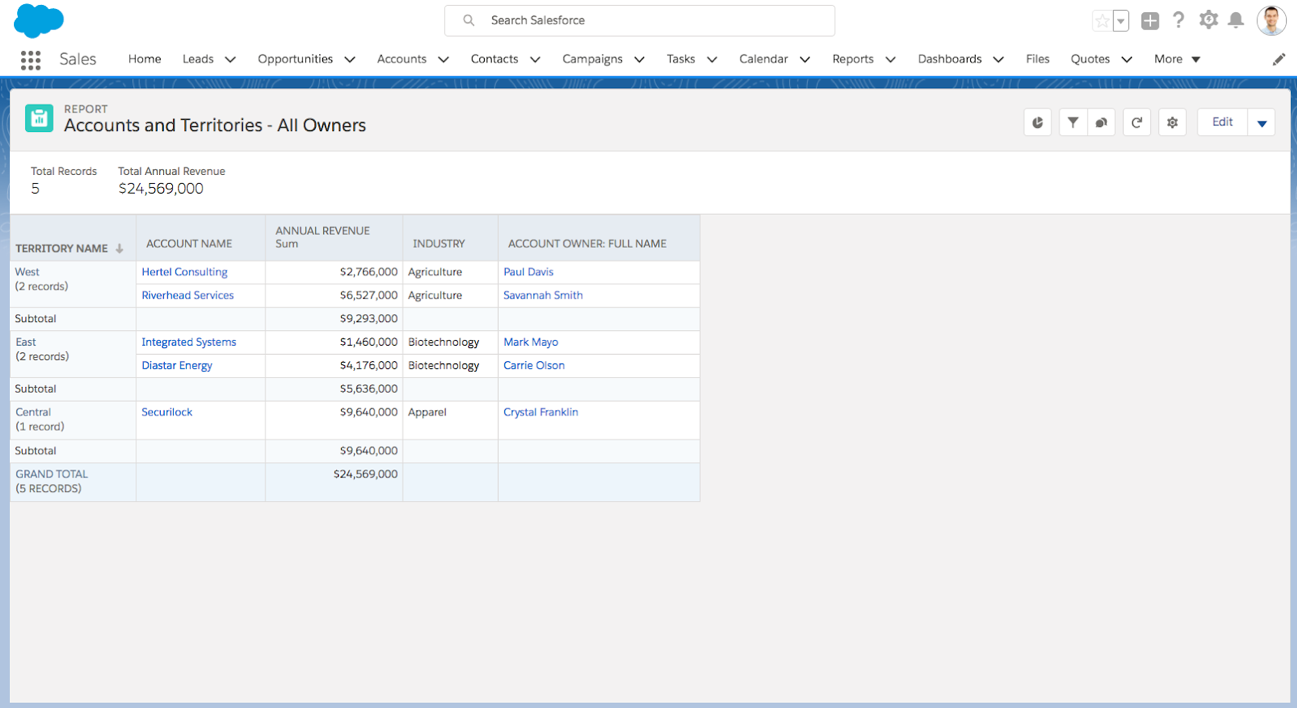Expand the Quotes tab chevron
Image resolution: width=1297 pixels, height=708 pixels.
tap(1126, 60)
